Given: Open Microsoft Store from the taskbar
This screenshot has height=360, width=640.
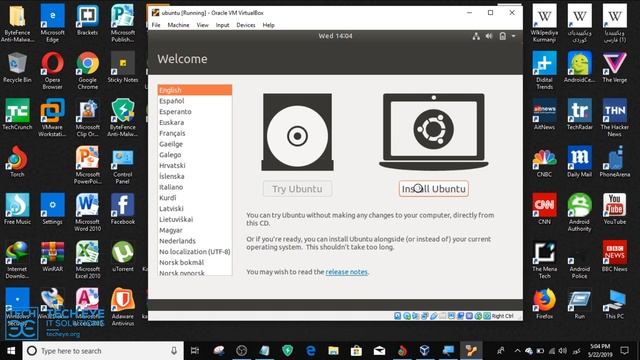Looking at the screenshot, I should (x=356, y=351).
